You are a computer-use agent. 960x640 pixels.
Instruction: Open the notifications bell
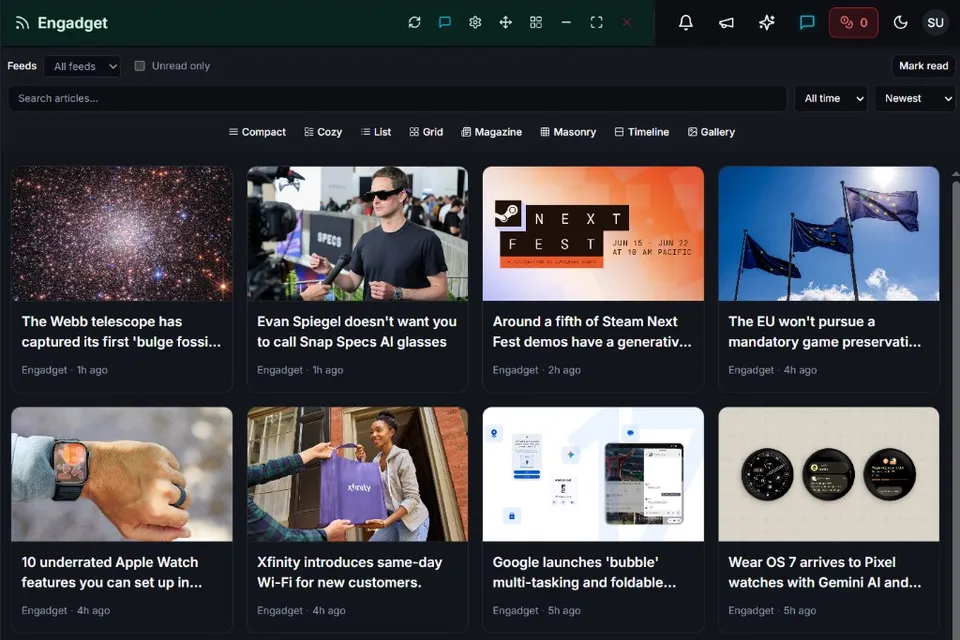click(686, 23)
